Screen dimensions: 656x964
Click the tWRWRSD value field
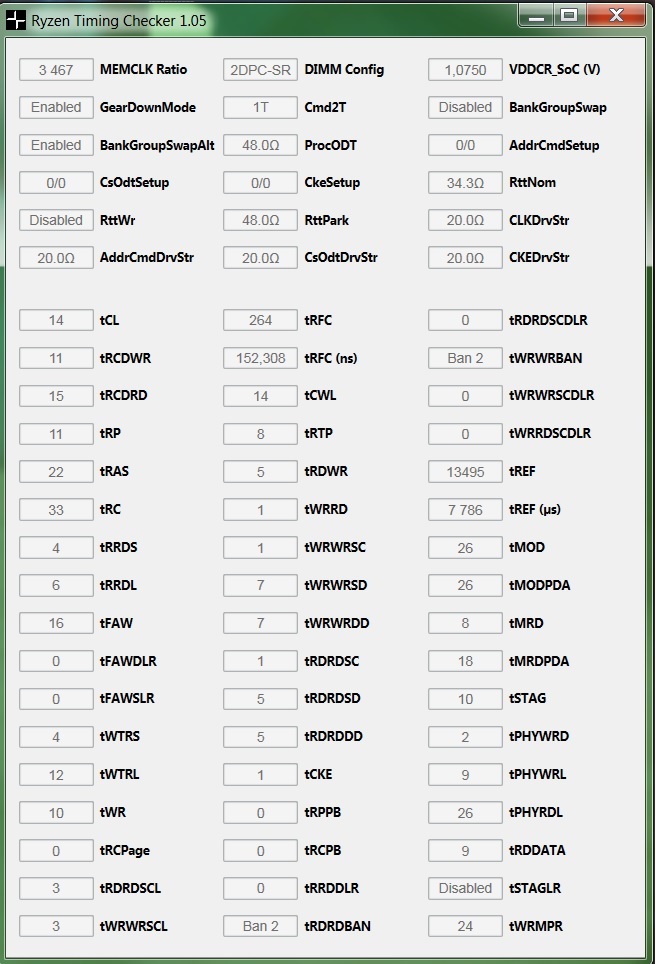click(261, 586)
